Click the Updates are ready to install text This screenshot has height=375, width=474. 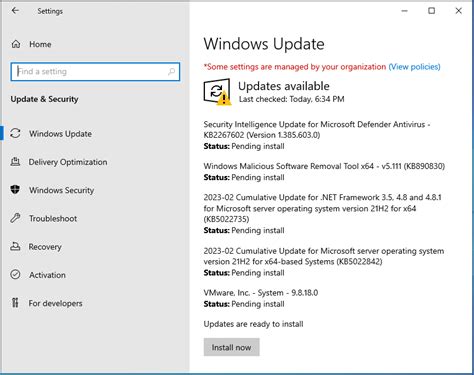point(253,324)
